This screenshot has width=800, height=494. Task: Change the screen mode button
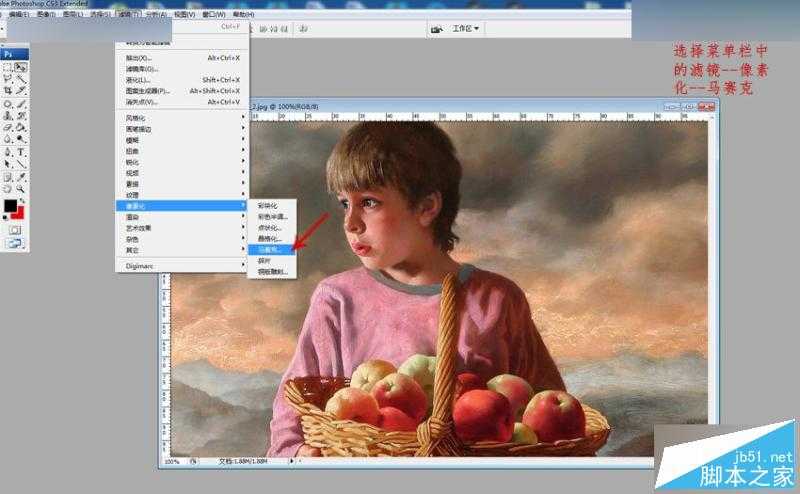point(14,243)
